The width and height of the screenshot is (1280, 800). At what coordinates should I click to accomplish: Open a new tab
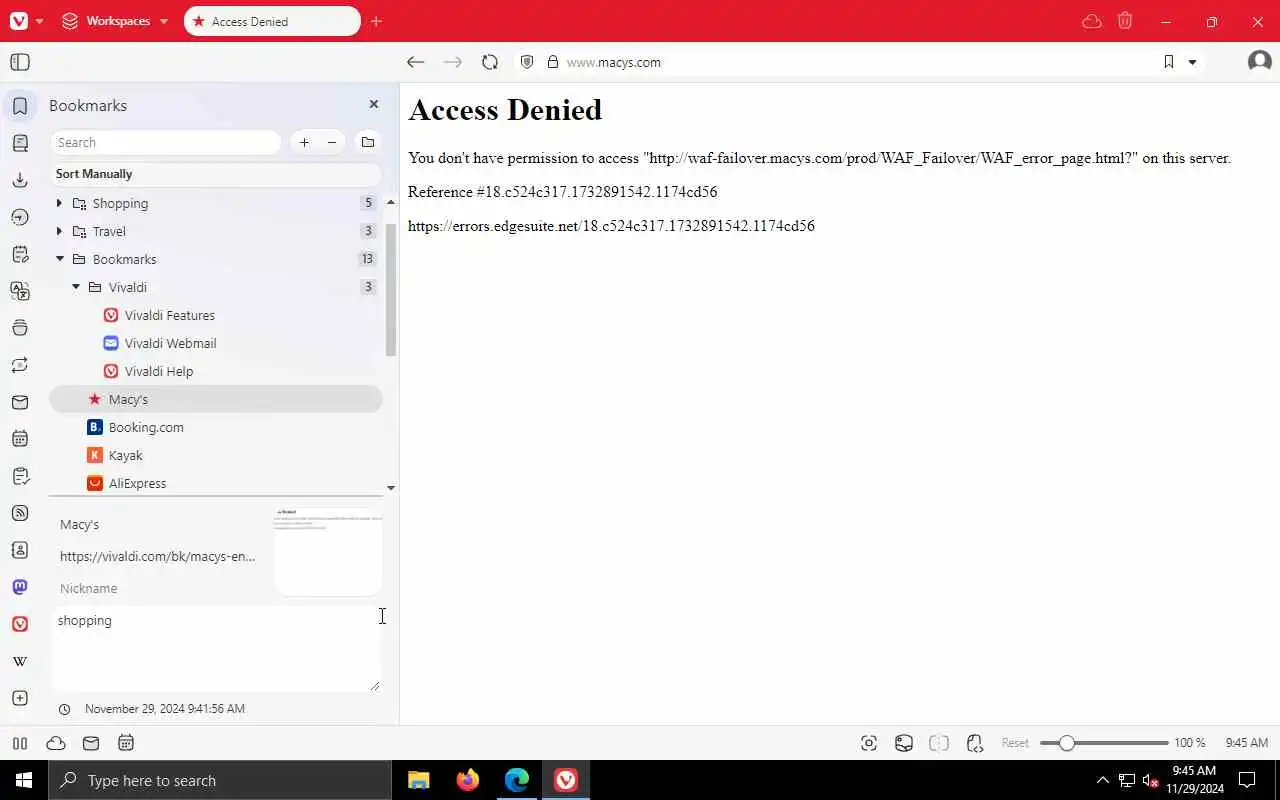click(376, 21)
